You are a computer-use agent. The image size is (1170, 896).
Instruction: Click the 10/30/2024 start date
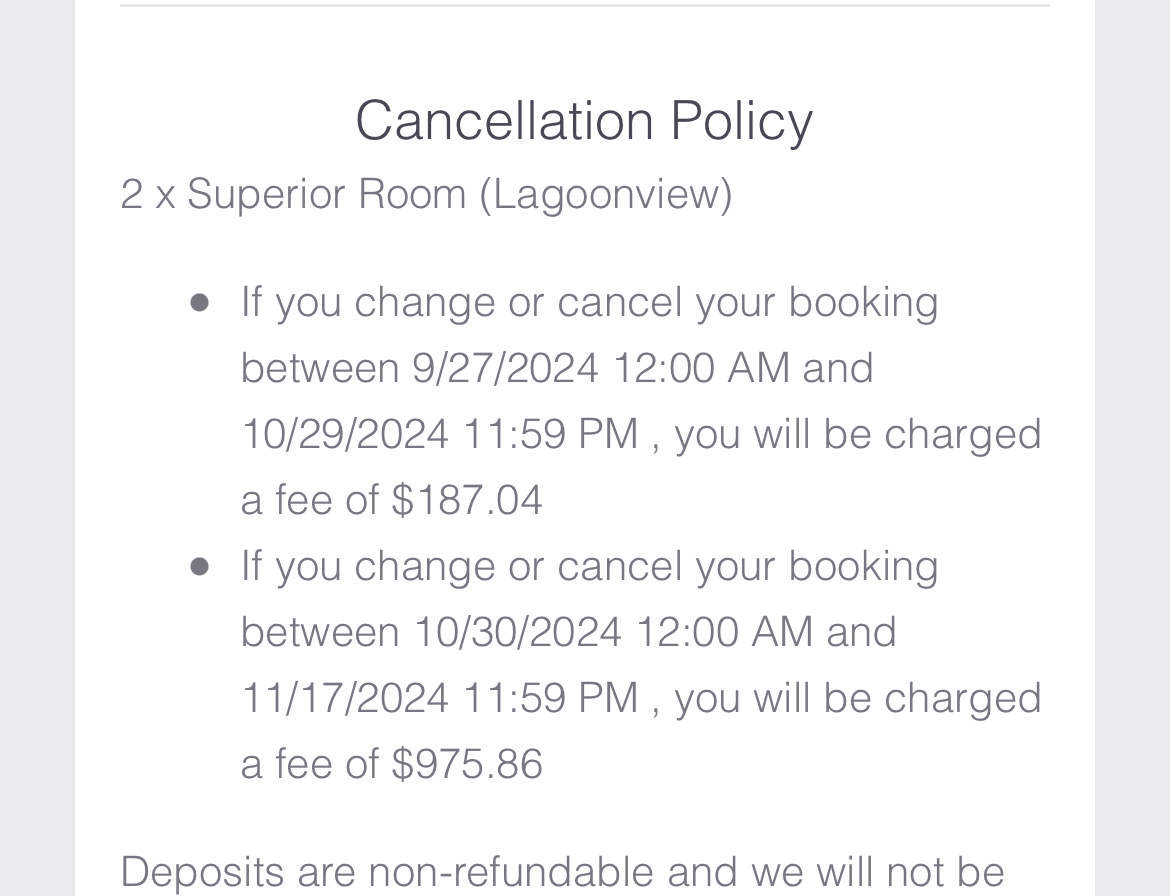[x=517, y=632]
